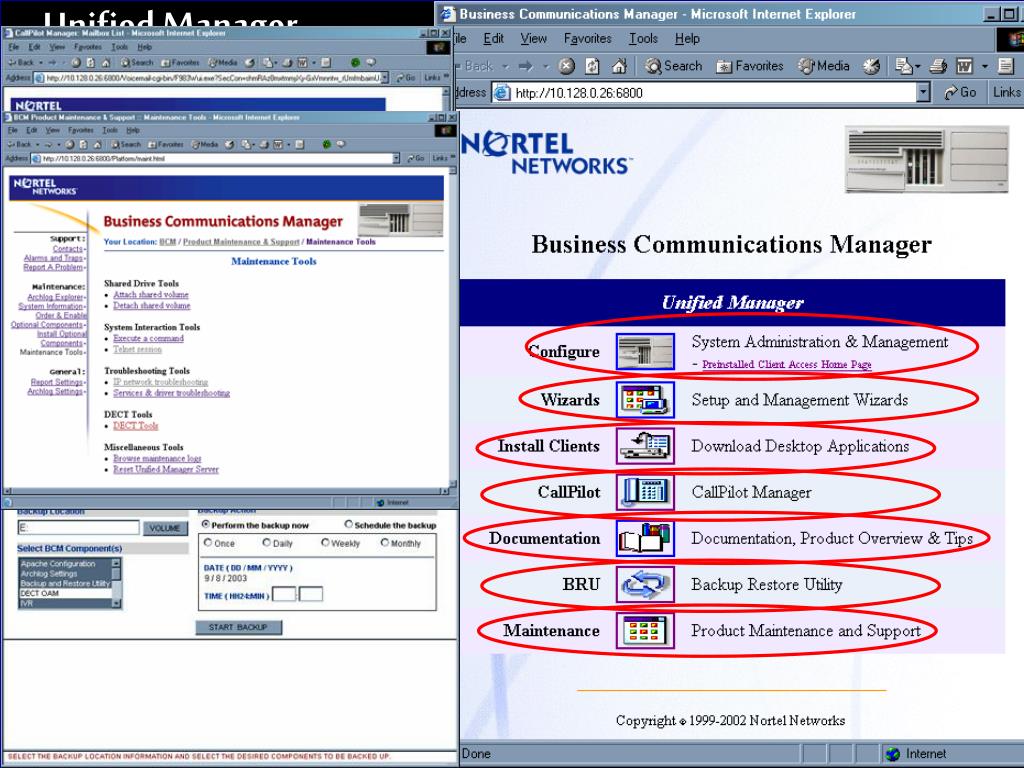Open History icon in the main browser toolbar
Image resolution: width=1024 pixels, height=768 pixels.
(x=871, y=66)
